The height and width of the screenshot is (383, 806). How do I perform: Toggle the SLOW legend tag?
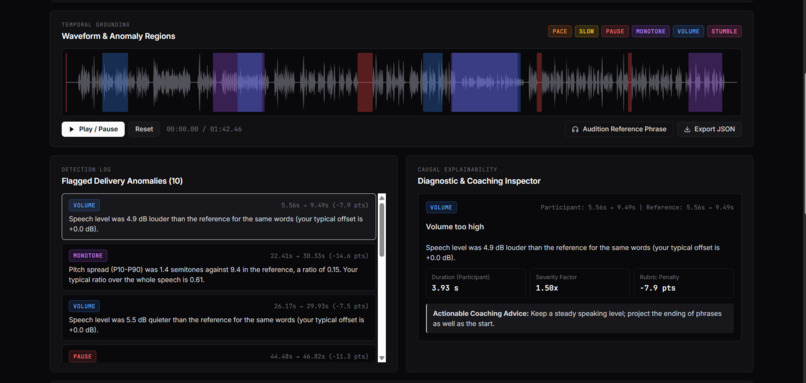(x=587, y=31)
